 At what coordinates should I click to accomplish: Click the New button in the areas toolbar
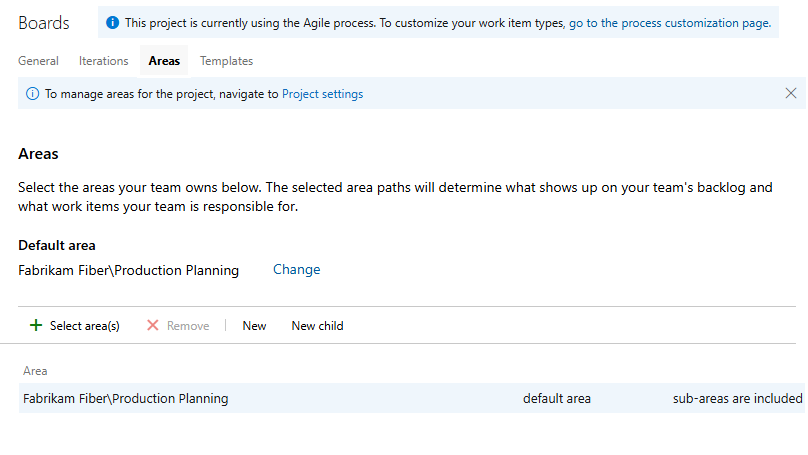[x=254, y=326]
